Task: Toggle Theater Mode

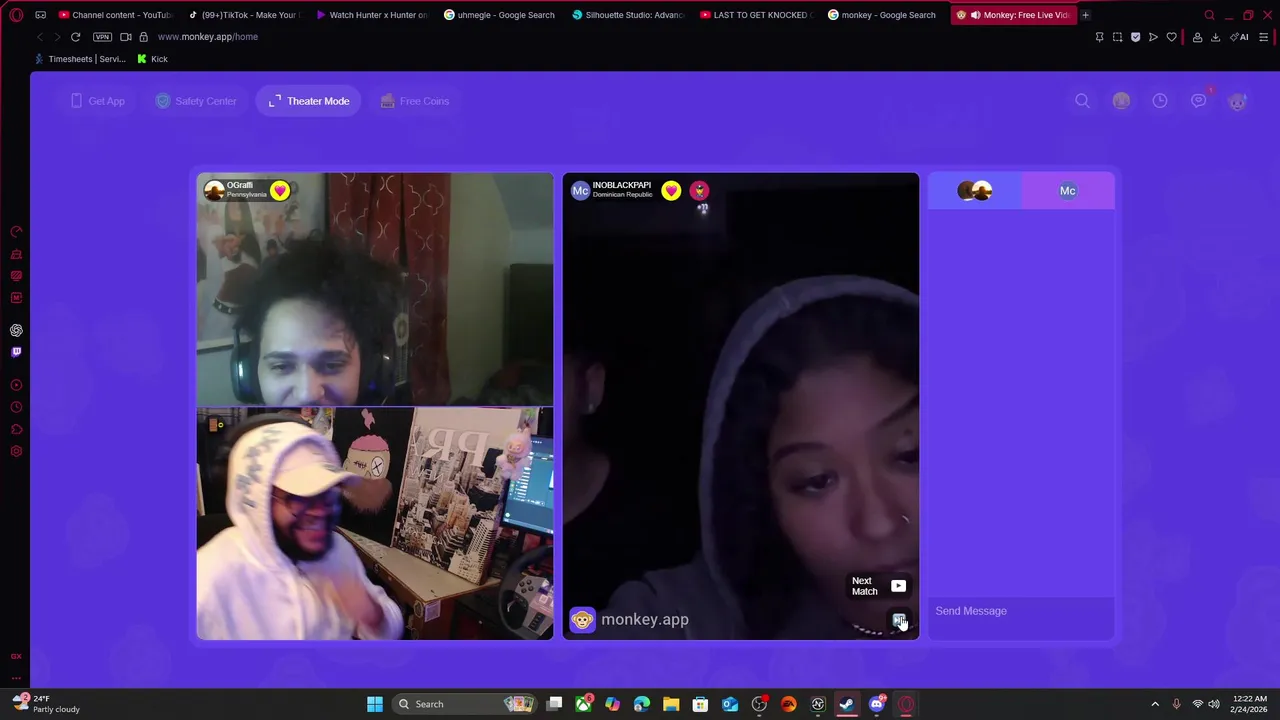Action: [x=308, y=101]
